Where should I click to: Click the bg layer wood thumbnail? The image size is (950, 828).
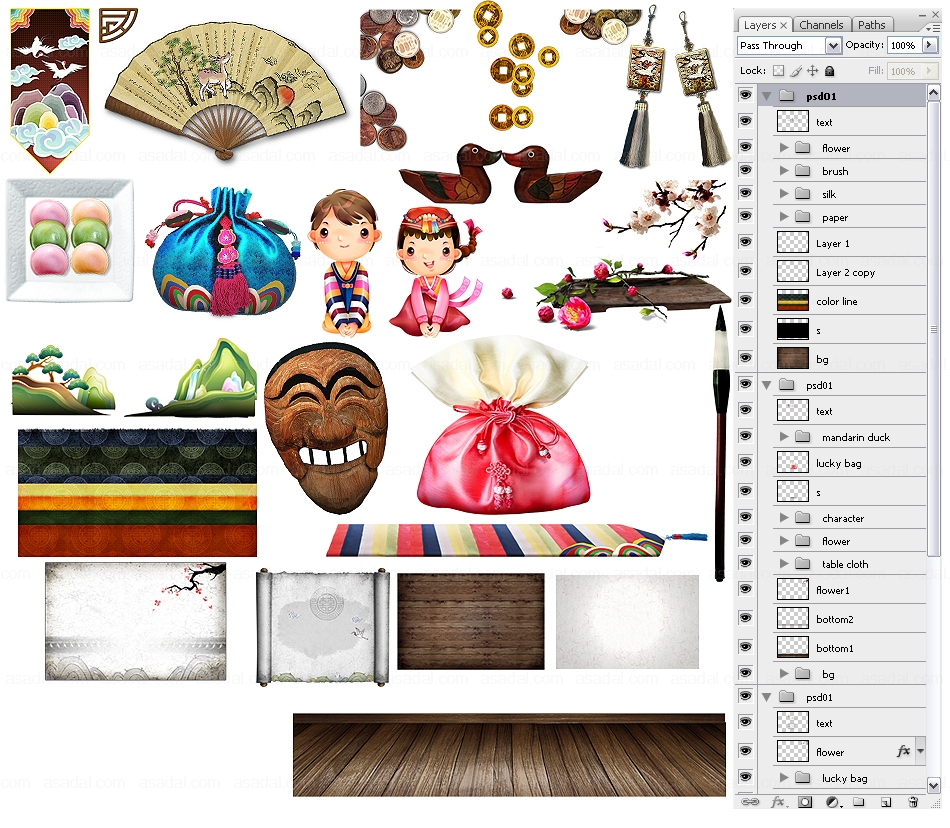pyautogui.click(x=792, y=358)
